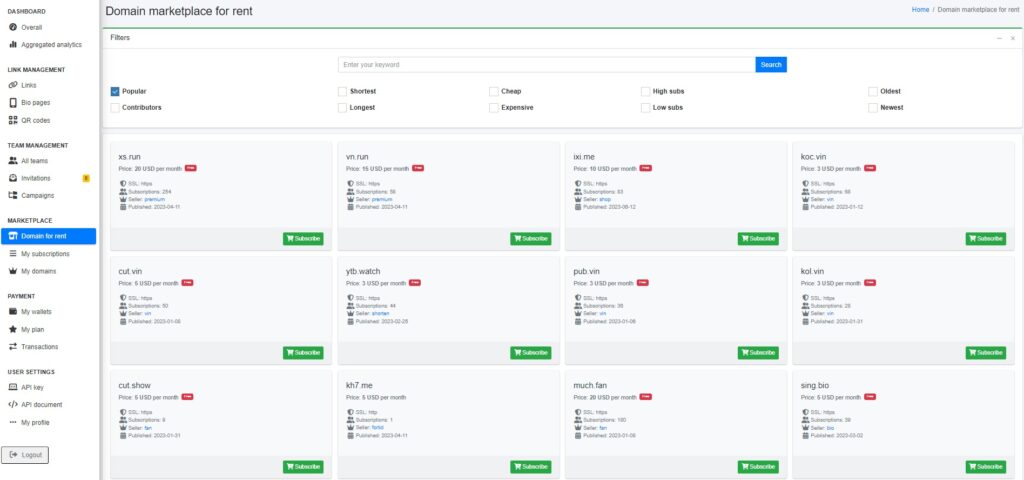Viewport: 1024px width, 480px height.
Task: Click red badge on vn.run card
Action: coord(418,168)
